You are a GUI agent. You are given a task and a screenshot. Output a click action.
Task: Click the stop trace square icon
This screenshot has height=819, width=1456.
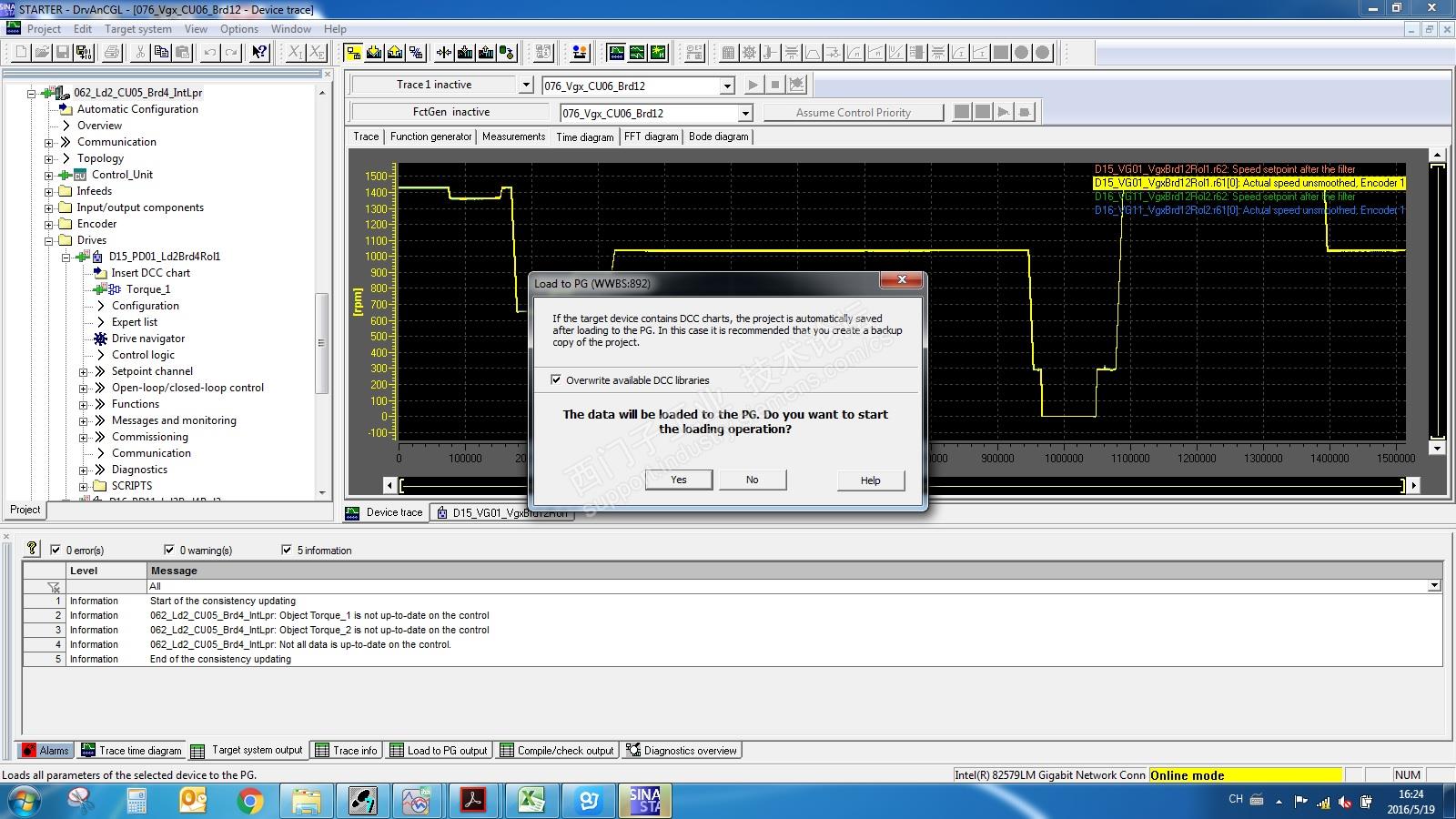tap(775, 85)
